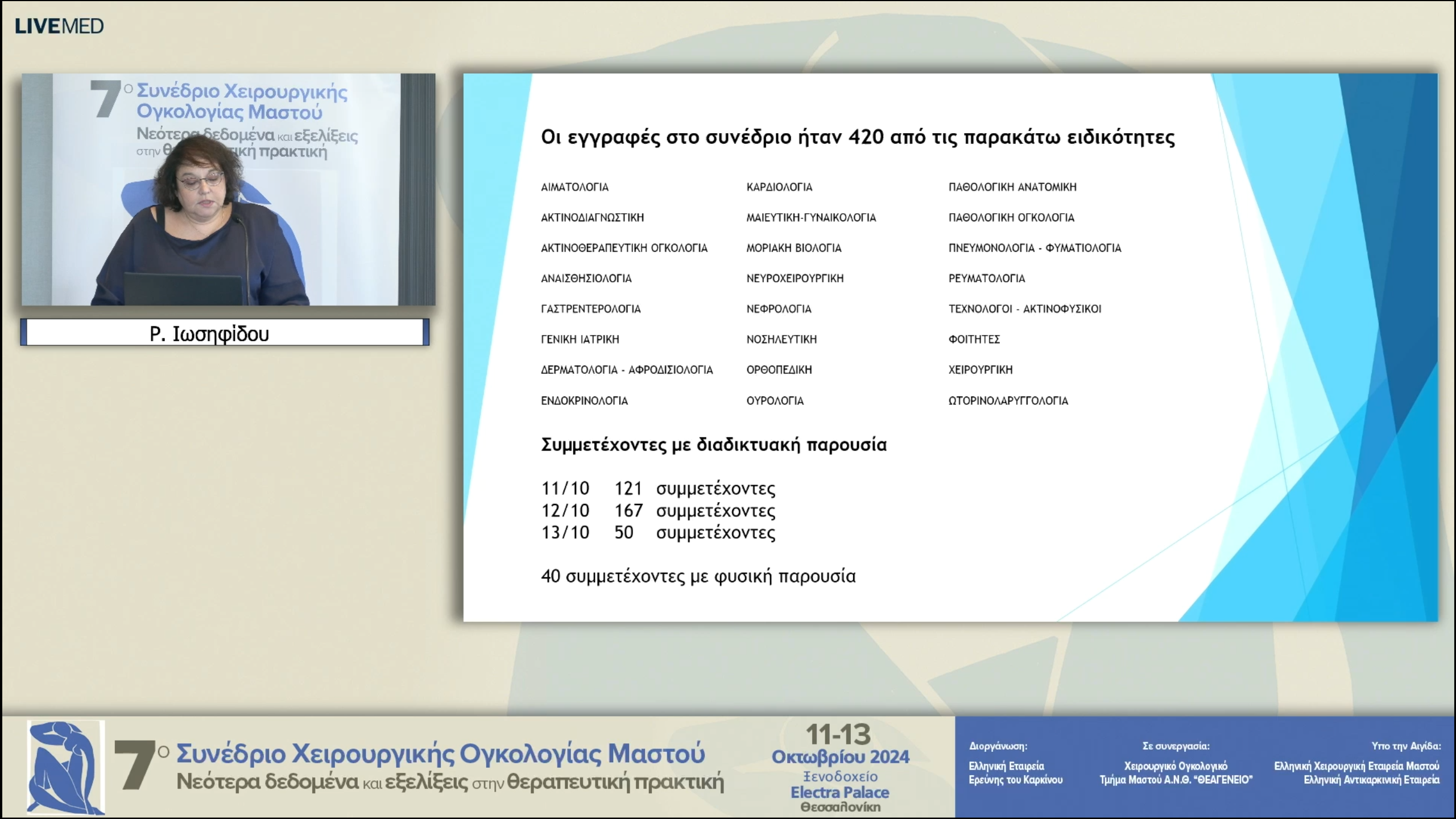Select ΝΕΥΡΟΧΕΙΡΟΥΡΓΙΚΗ entry
The width and height of the screenshot is (1456, 819).
coord(795,279)
